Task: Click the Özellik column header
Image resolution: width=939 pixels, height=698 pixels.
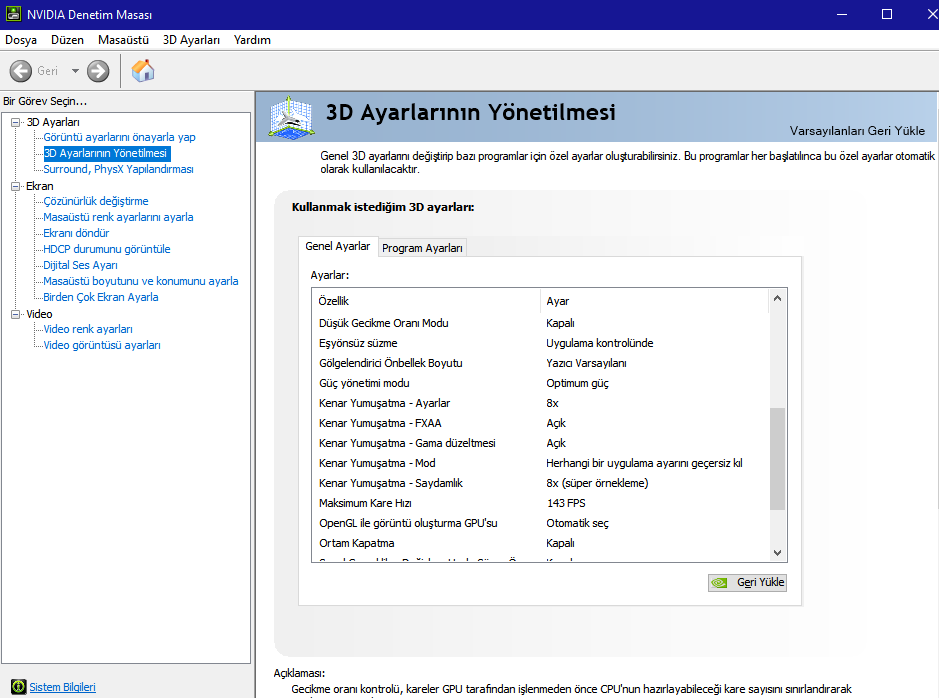Action: tap(426, 301)
